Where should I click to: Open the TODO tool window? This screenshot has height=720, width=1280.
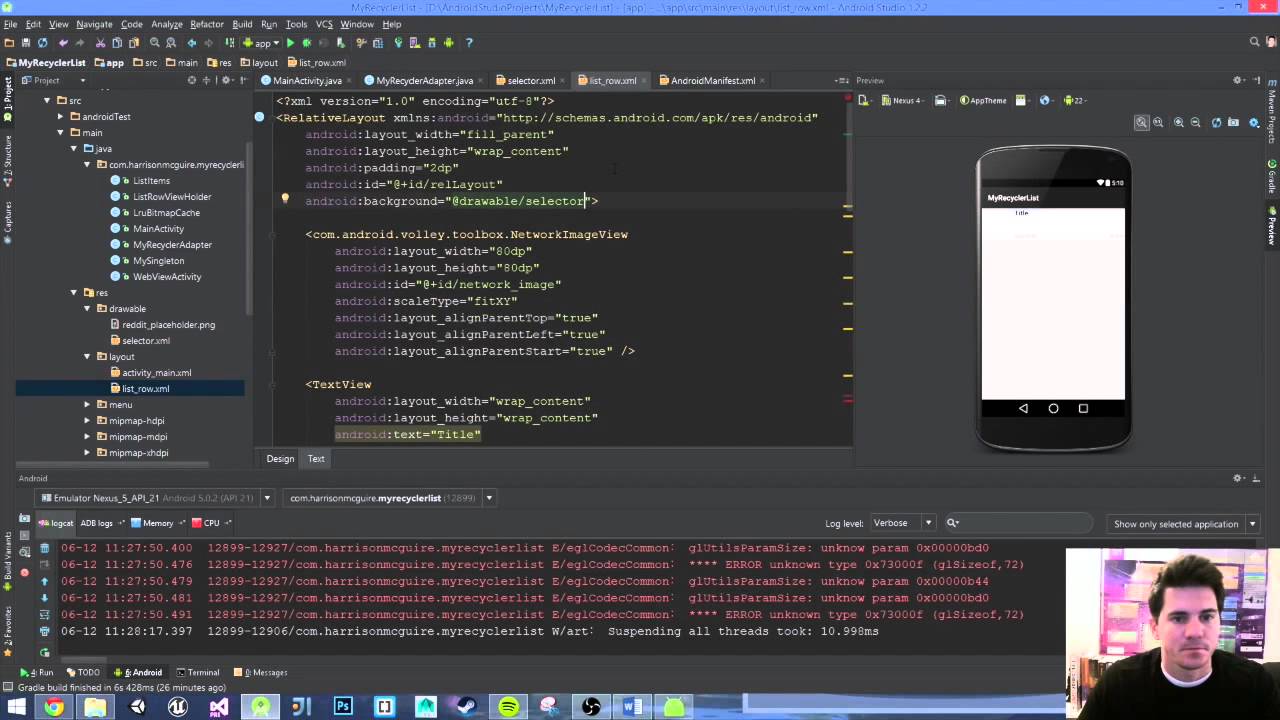tap(83, 673)
